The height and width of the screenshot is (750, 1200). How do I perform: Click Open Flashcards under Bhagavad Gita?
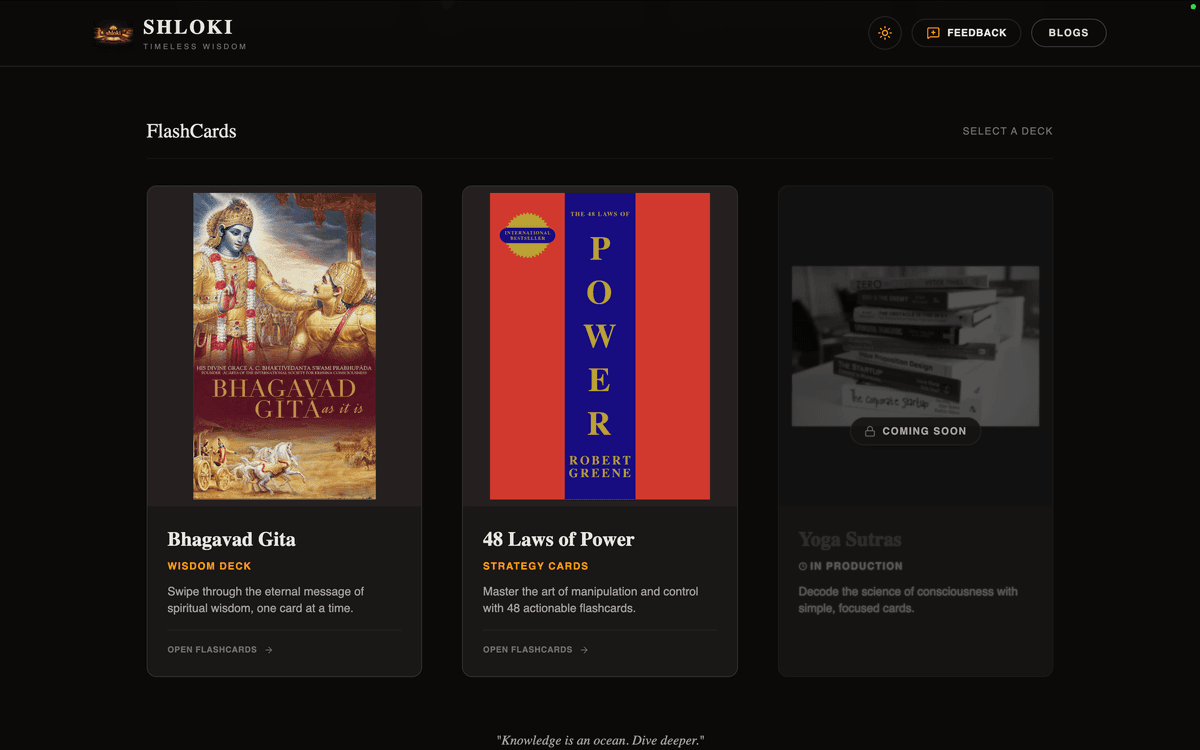212,650
